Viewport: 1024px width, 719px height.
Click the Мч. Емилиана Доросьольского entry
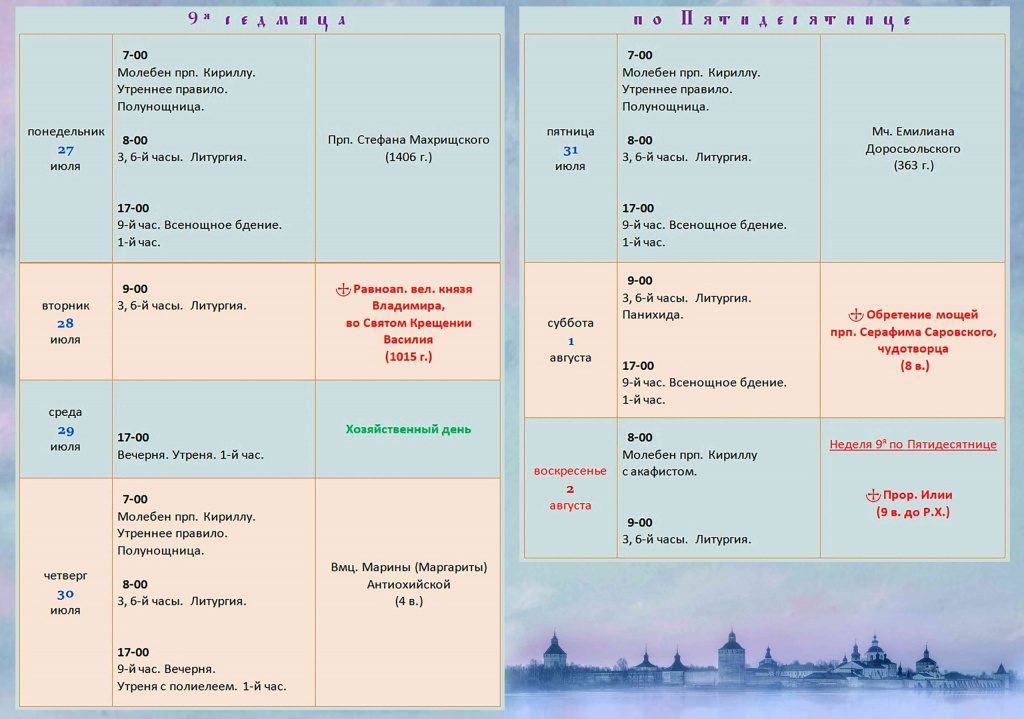pos(913,148)
